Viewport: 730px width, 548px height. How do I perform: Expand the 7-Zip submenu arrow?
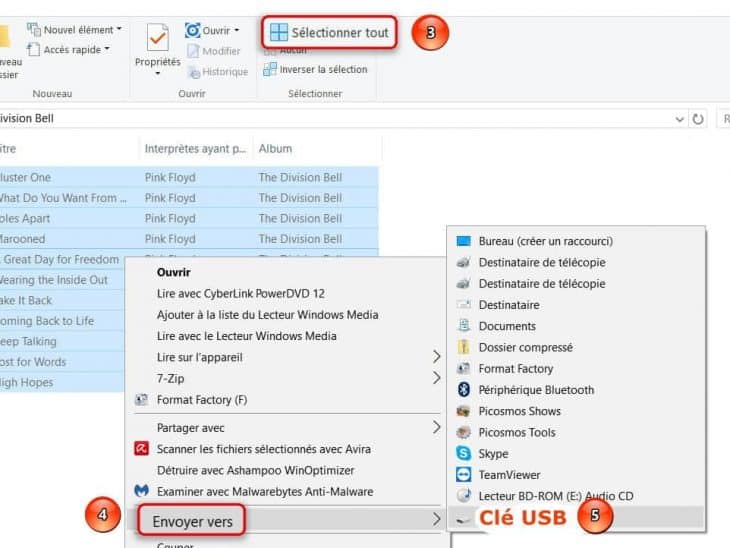coord(436,378)
